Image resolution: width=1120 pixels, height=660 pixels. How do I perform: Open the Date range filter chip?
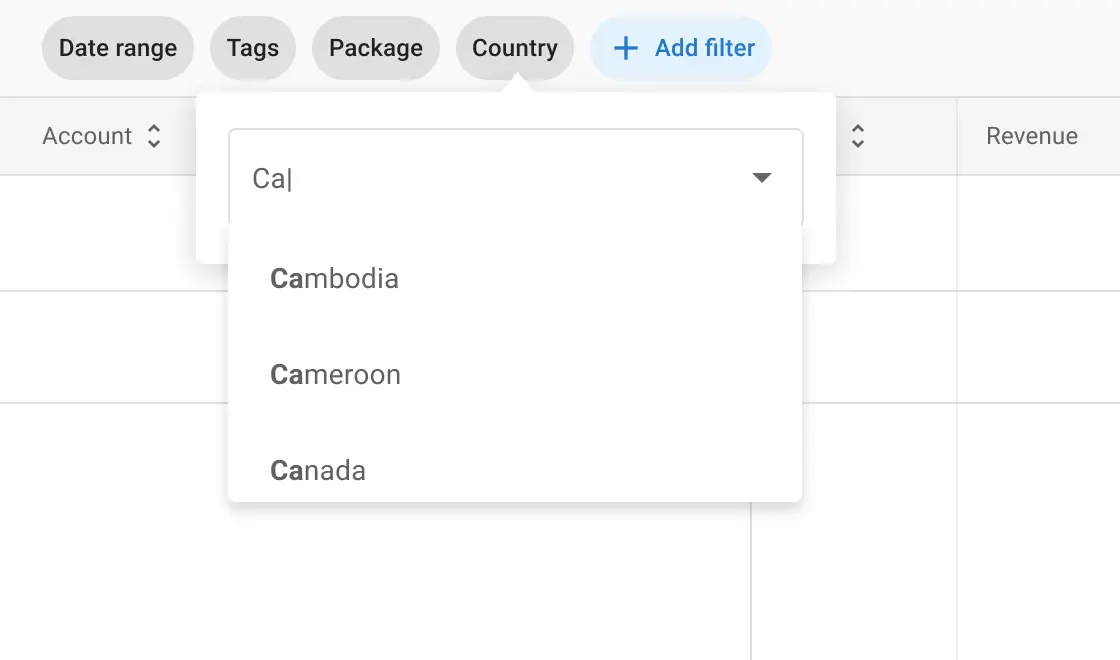(x=118, y=48)
